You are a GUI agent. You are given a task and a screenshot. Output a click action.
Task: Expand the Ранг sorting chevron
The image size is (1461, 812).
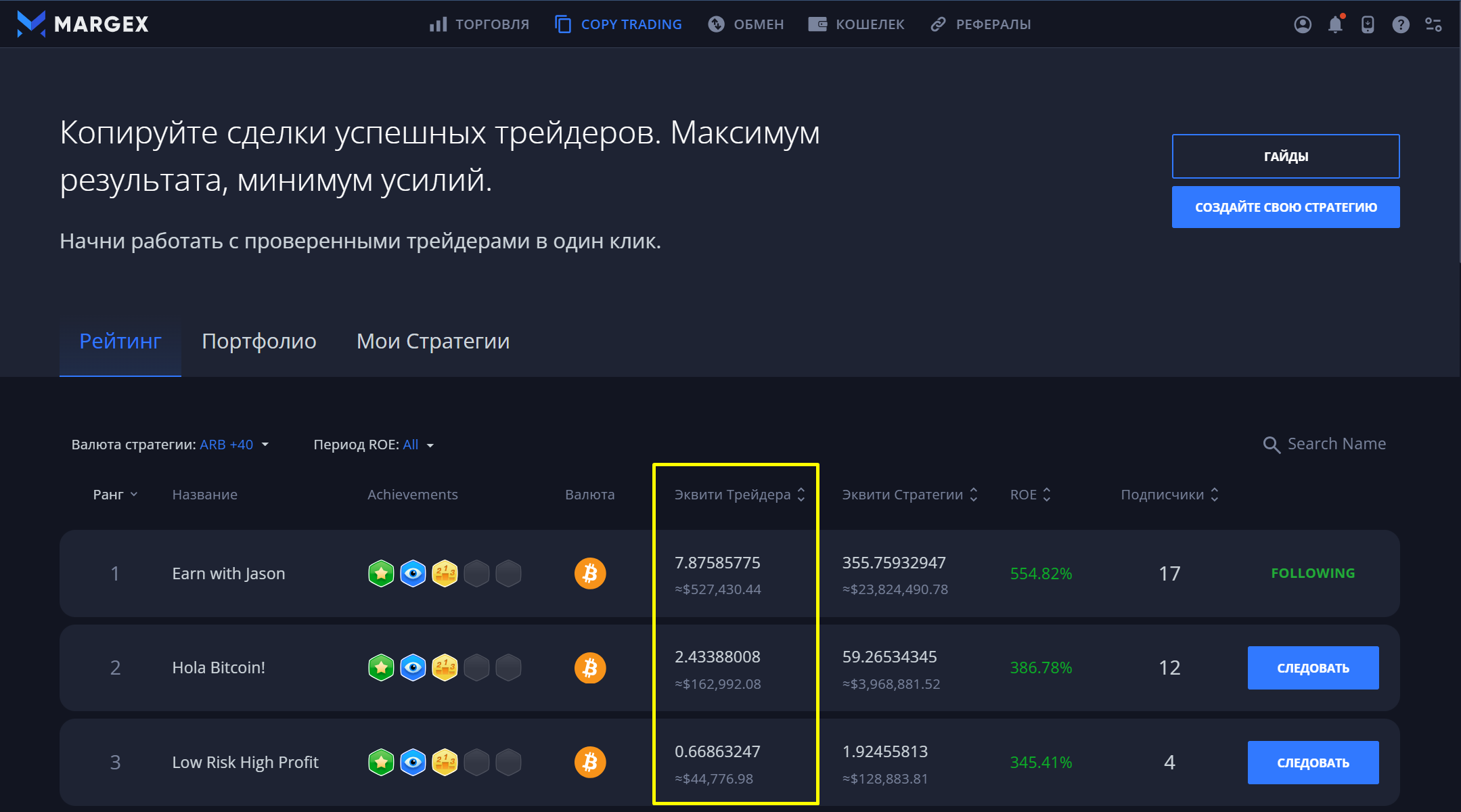(134, 495)
